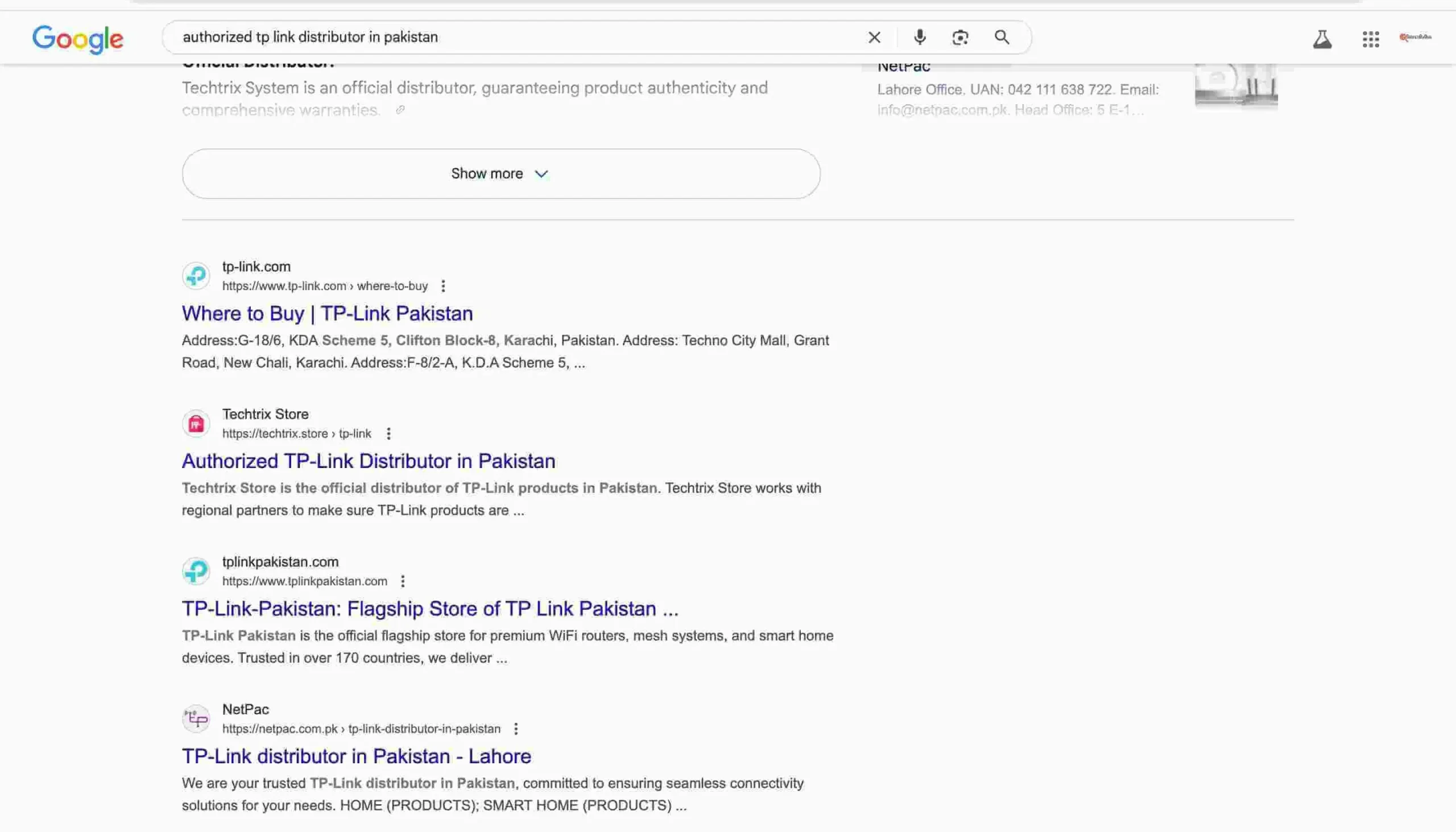
Task: Open 'Authorized TP-Link Distributor in Pakistan' result
Action: (368, 461)
